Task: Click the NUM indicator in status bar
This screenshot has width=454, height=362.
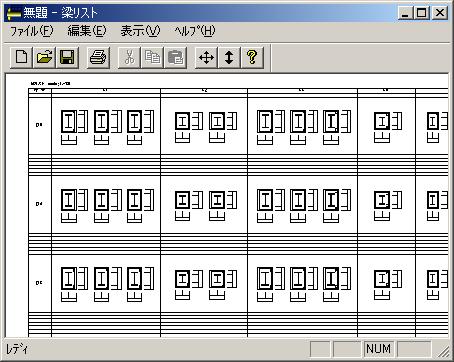Action: coord(378,349)
